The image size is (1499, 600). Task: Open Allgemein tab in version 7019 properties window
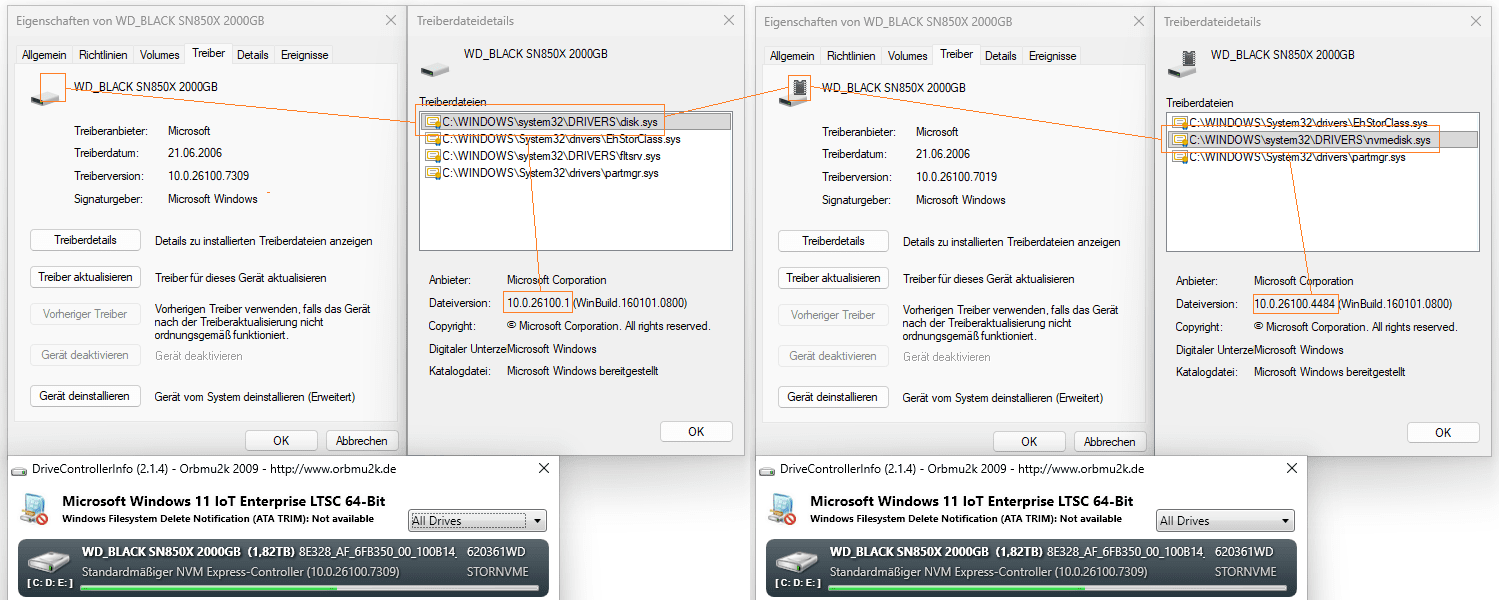792,56
